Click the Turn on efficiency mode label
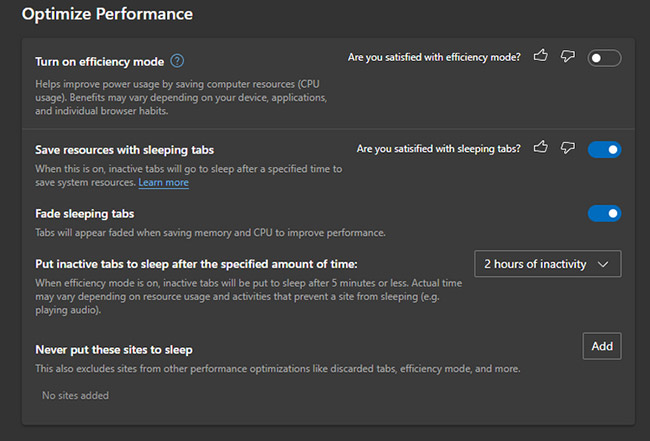650x441 pixels. 99,62
